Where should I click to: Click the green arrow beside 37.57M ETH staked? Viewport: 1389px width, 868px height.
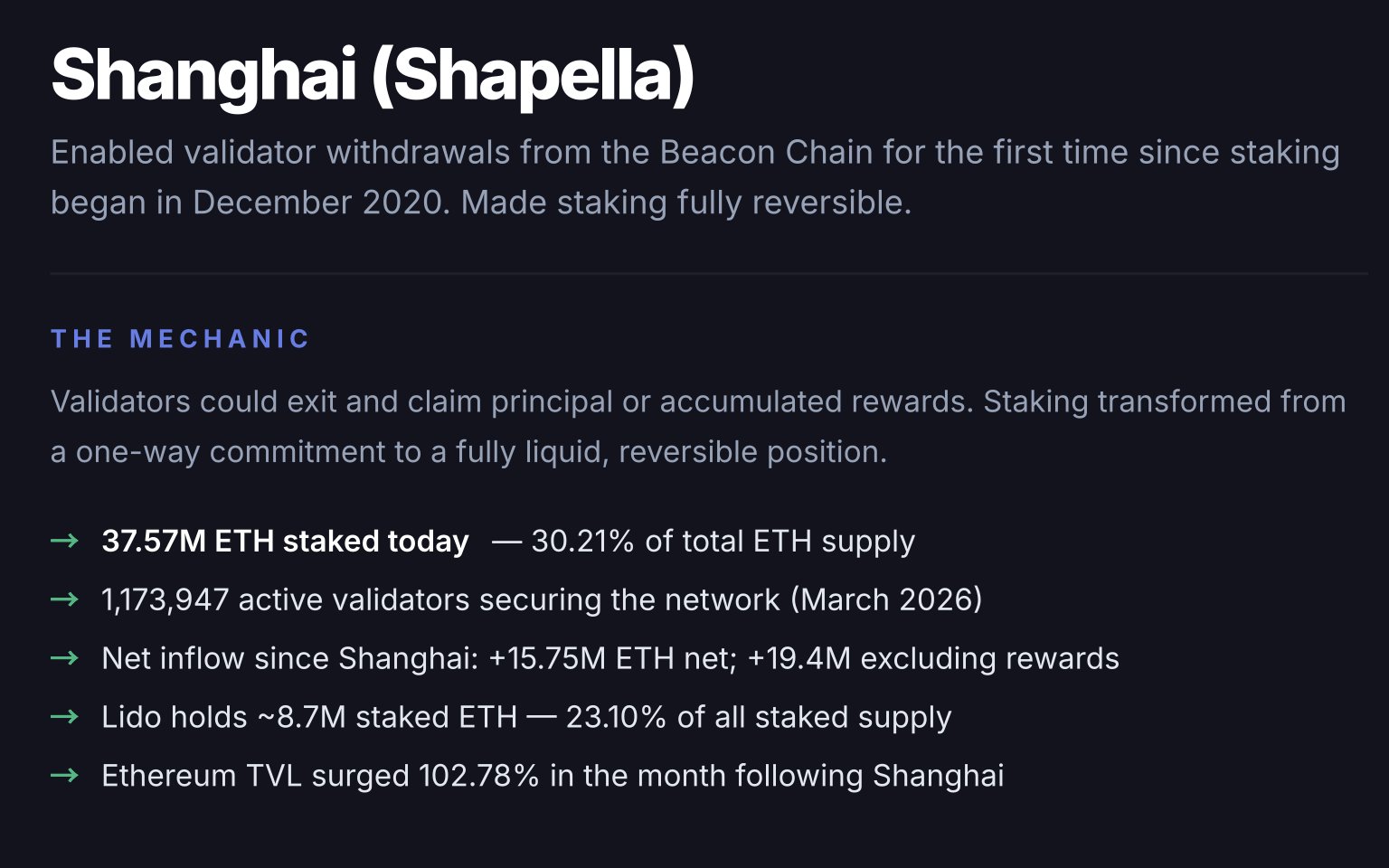click(x=64, y=541)
